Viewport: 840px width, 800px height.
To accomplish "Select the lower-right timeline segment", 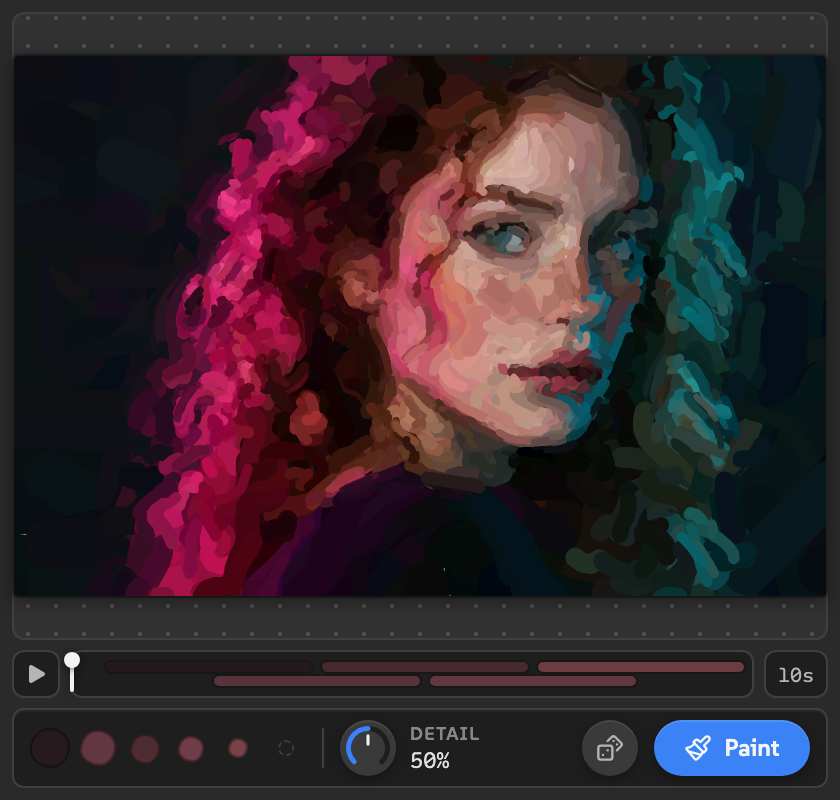I will coord(533,681).
